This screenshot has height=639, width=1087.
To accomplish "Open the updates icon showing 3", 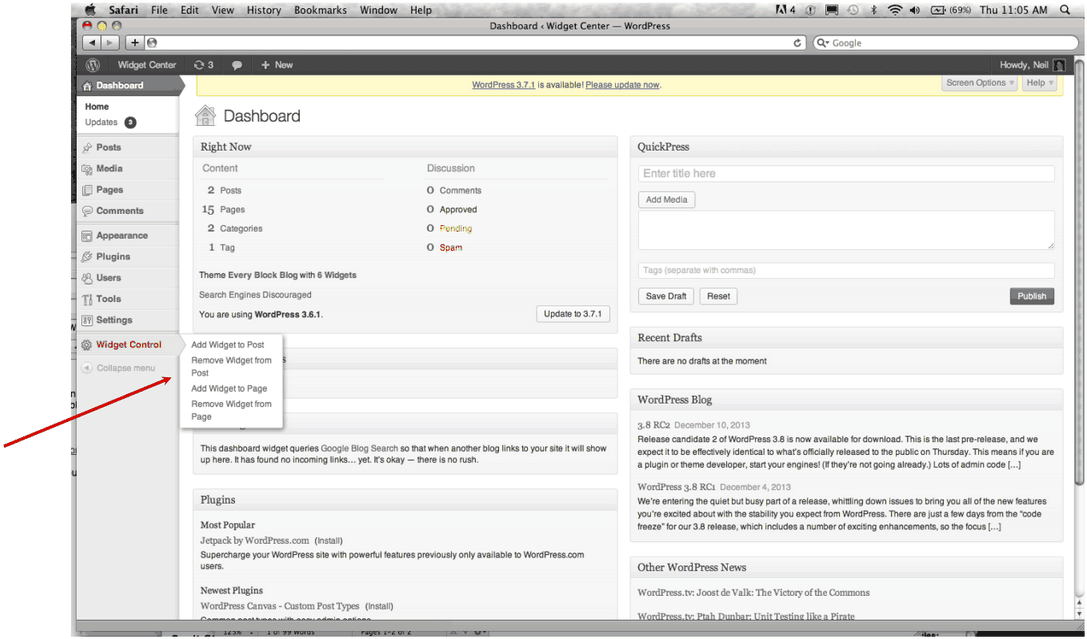I will pyautogui.click(x=203, y=64).
